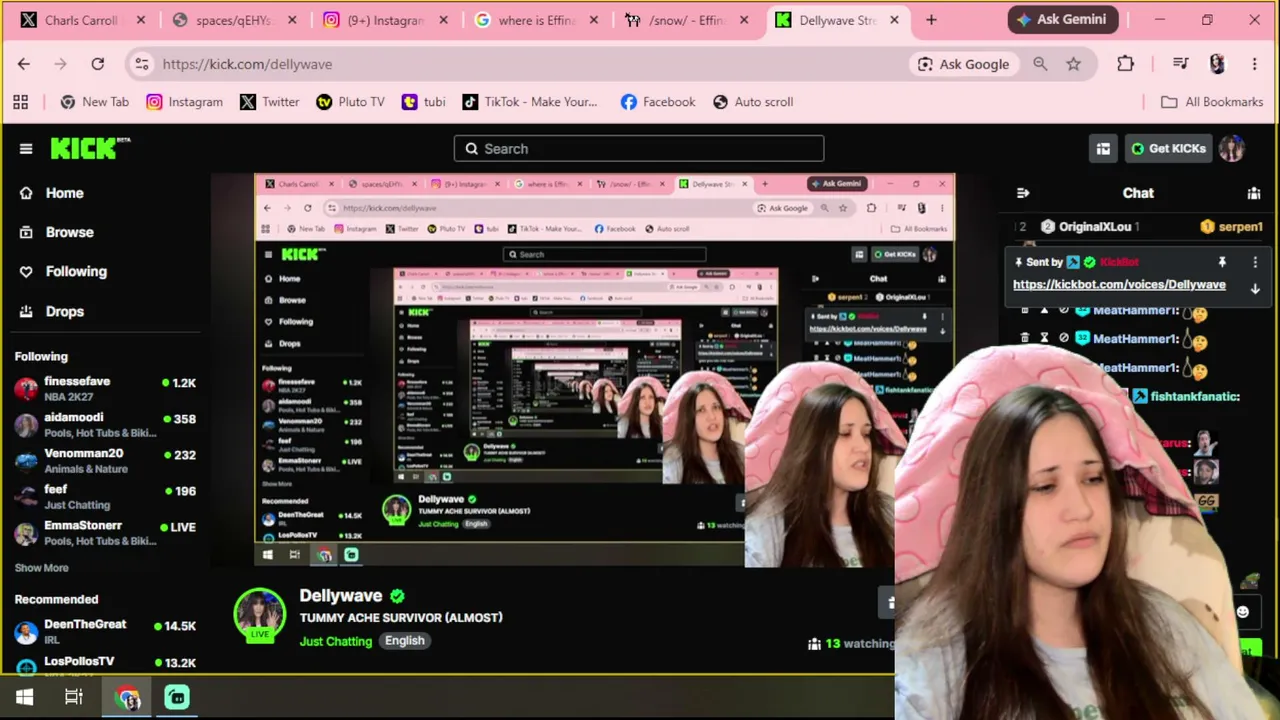Open pinned message options menu

(1255, 262)
